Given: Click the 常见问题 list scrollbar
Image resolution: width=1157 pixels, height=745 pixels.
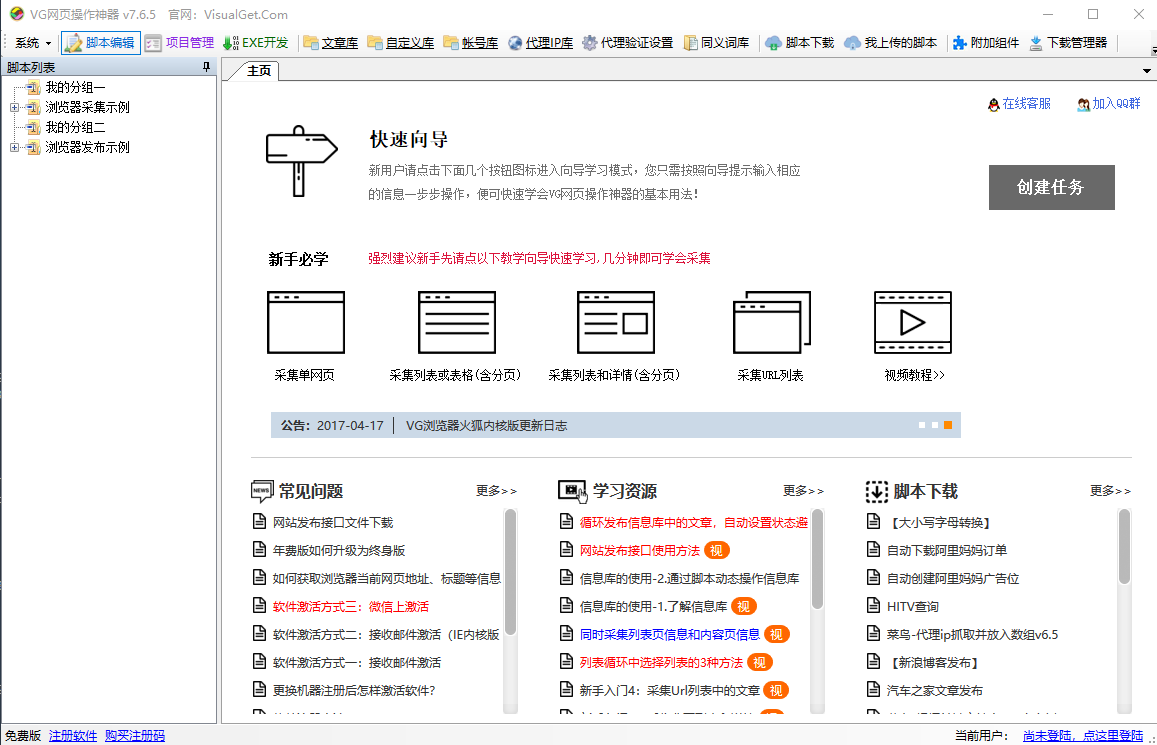Looking at the screenshot, I should [510, 572].
